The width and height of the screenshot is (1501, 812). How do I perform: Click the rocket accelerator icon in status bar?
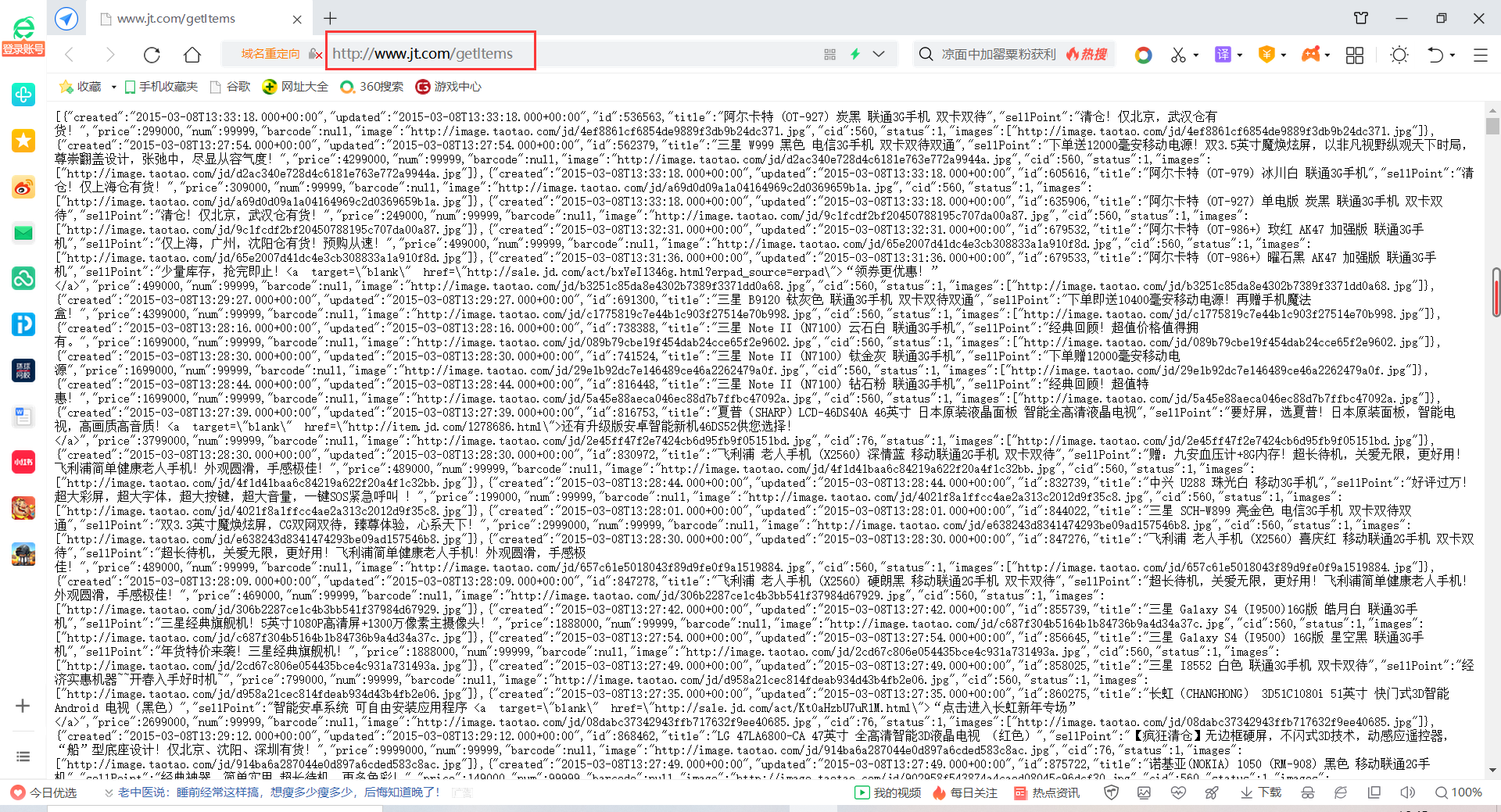pos(1212,792)
